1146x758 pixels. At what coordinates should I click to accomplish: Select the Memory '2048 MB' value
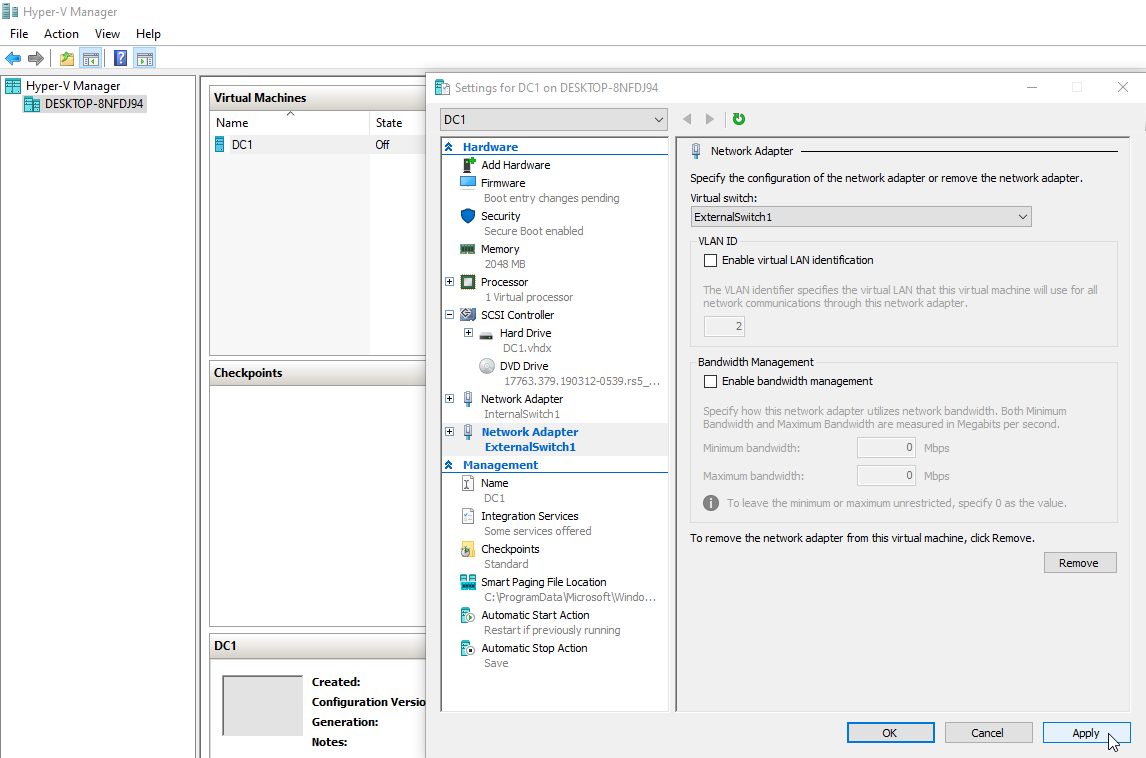point(505,264)
